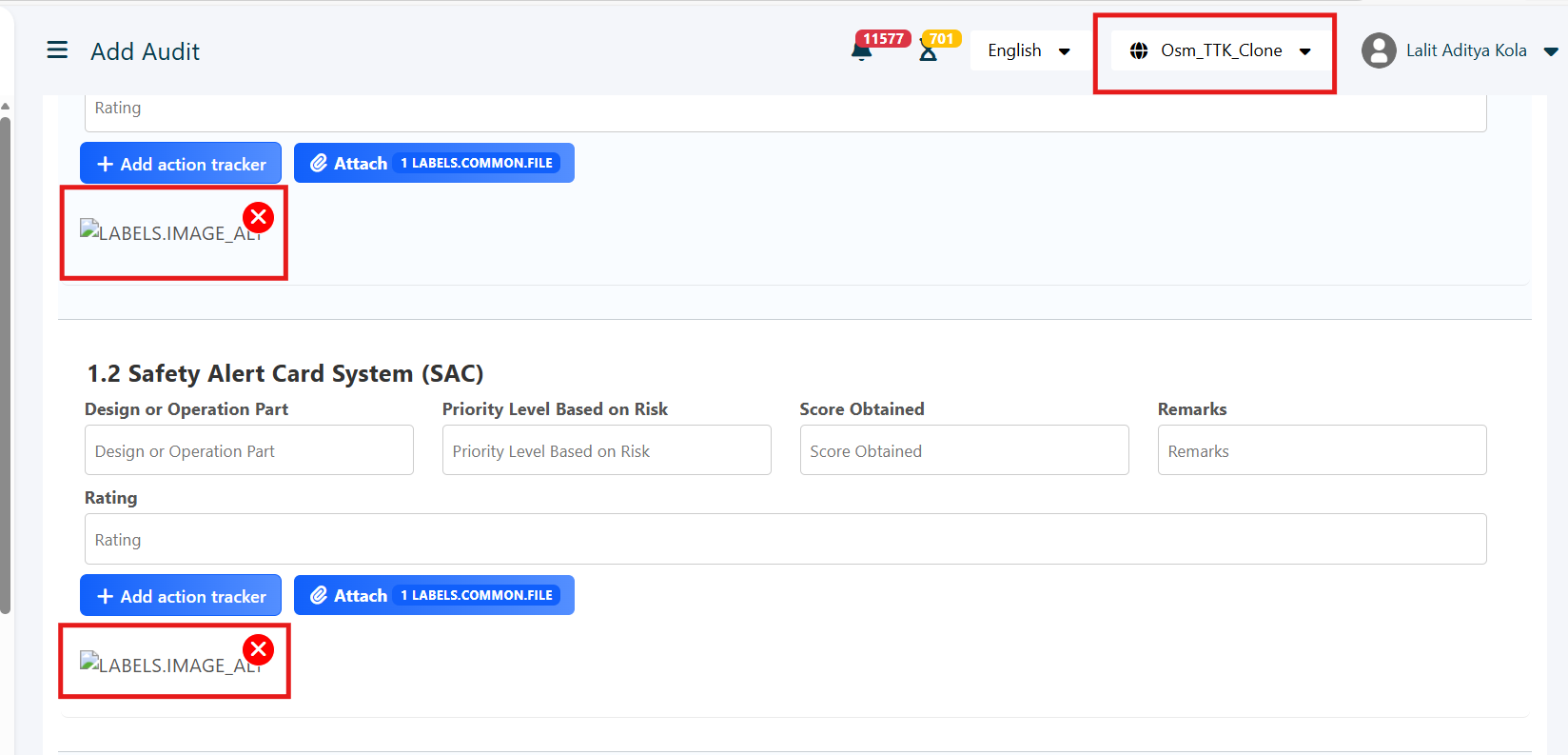Expand the English language dropdown
This screenshot has width=1568, height=755.
click(1028, 50)
